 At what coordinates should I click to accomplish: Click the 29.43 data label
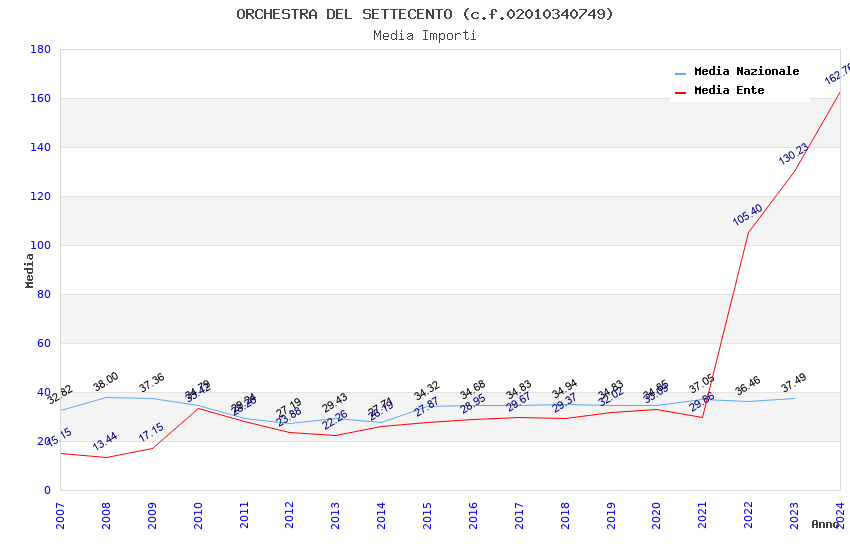[334, 403]
